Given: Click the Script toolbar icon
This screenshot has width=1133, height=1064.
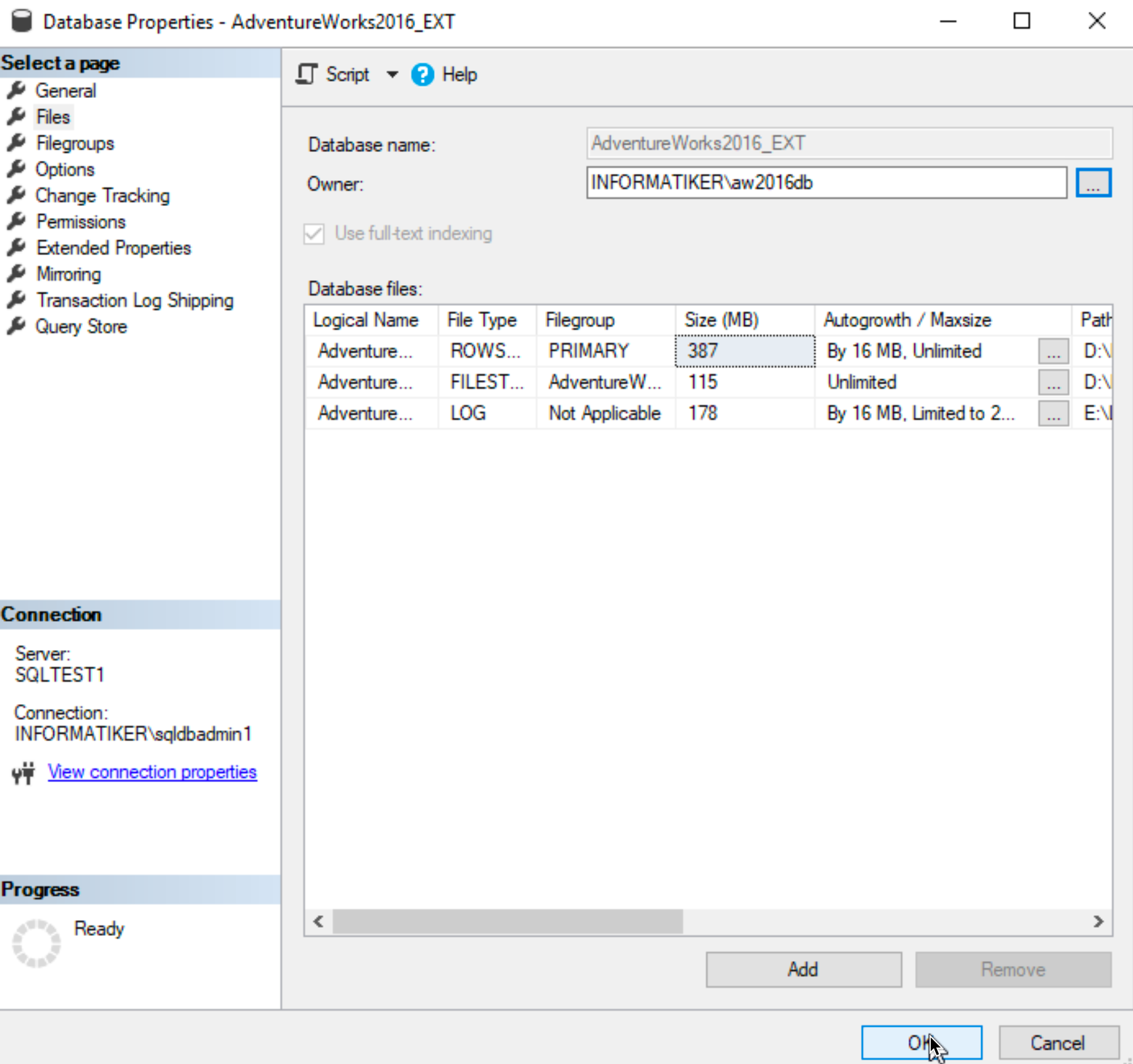Looking at the screenshot, I should coord(306,74).
